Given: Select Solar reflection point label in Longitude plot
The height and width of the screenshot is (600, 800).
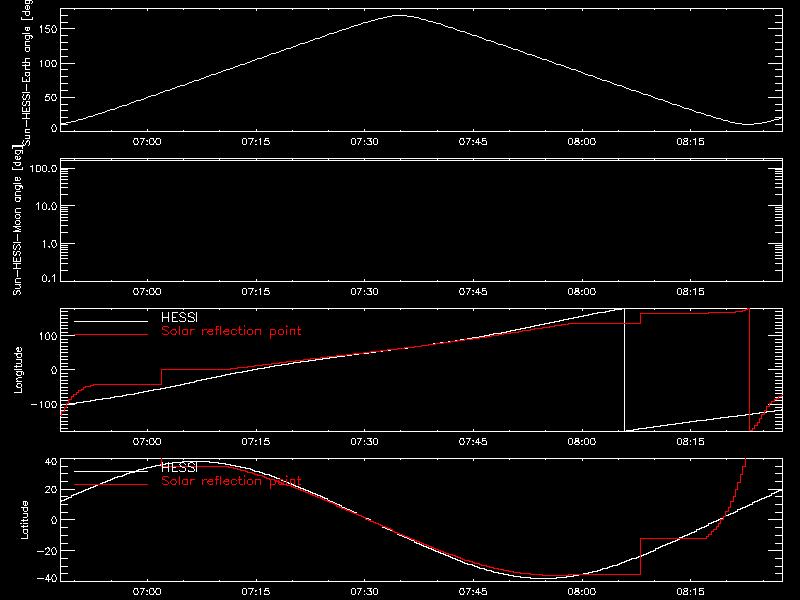Looking at the screenshot, I should coord(231,331).
